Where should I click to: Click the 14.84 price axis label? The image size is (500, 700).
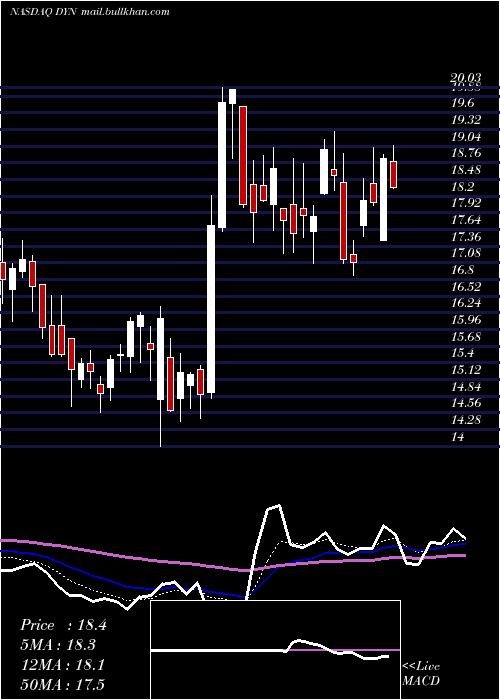click(466, 387)
